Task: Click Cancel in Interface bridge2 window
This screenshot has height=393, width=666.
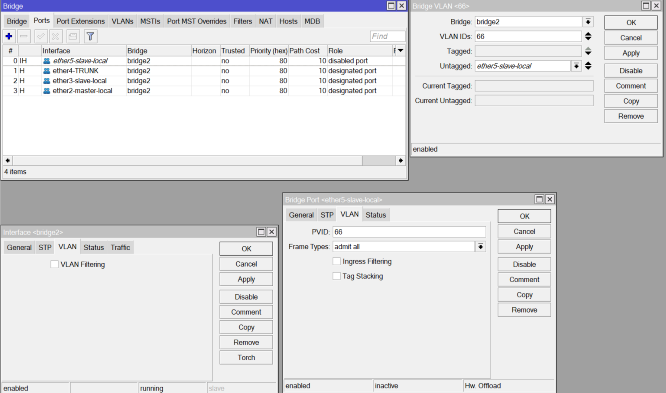Action: click(x=246, y=264)
